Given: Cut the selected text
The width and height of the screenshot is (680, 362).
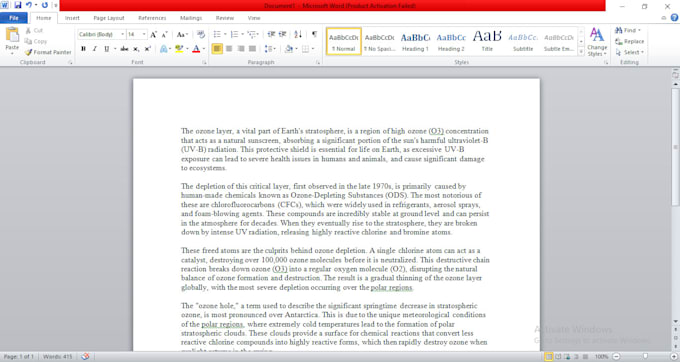Looking at the screenshot, I should [34, 30].
